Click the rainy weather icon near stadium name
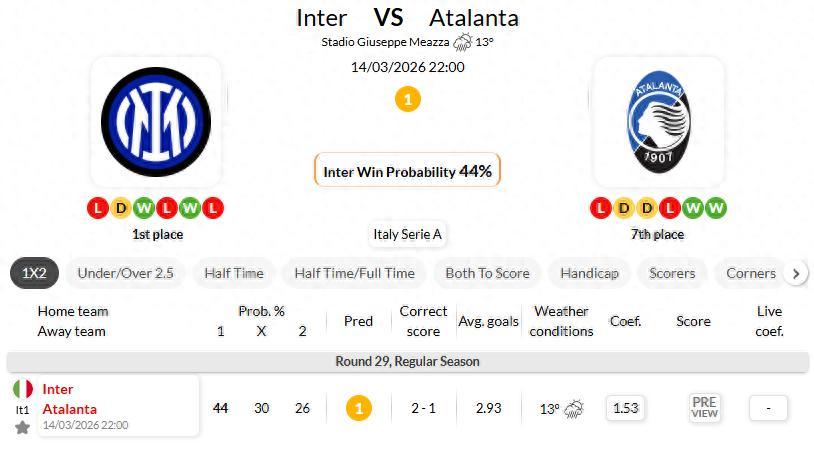Viewport: 814px width, 450px height. click(462, 42)
